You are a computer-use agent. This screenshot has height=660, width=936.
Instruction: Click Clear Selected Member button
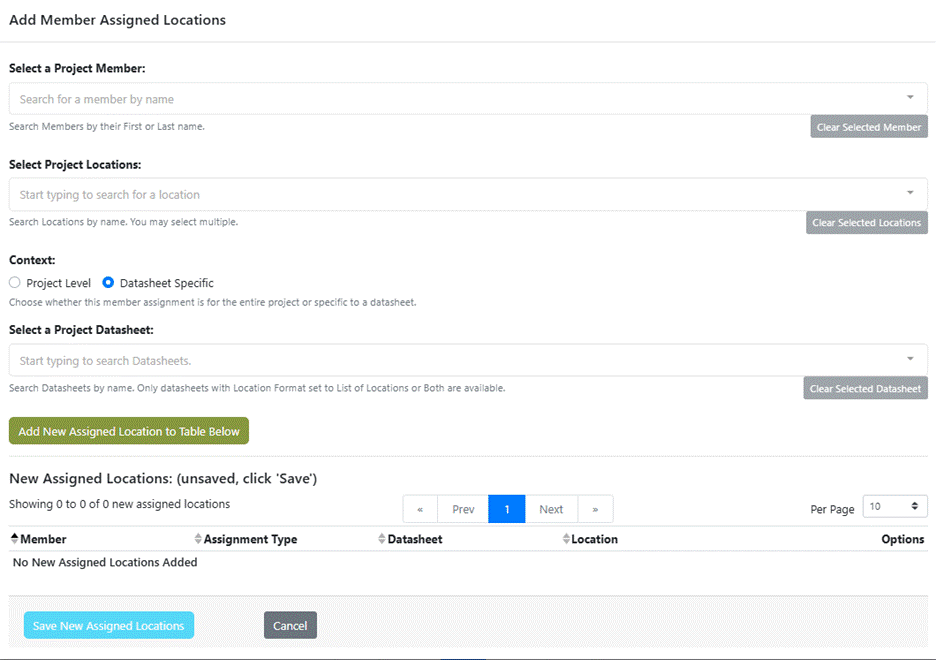[x=868, y=127]
